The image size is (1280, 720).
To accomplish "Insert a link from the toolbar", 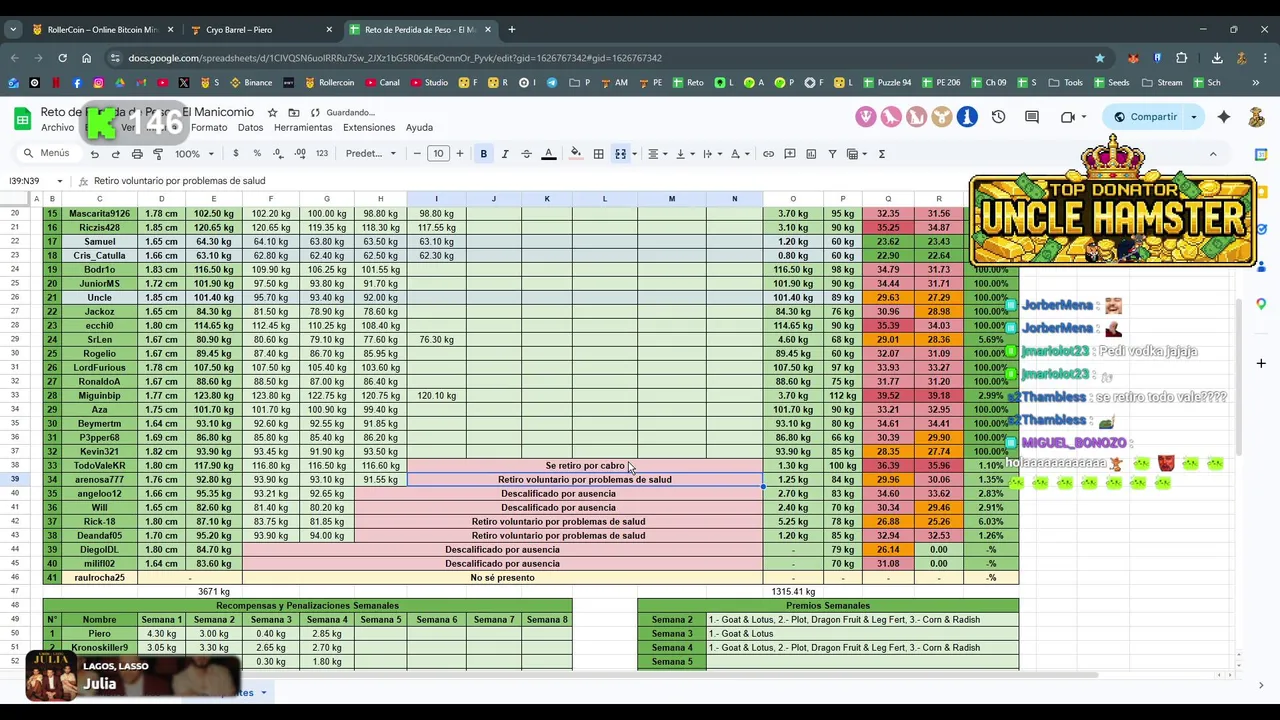I will coord(768,154).
